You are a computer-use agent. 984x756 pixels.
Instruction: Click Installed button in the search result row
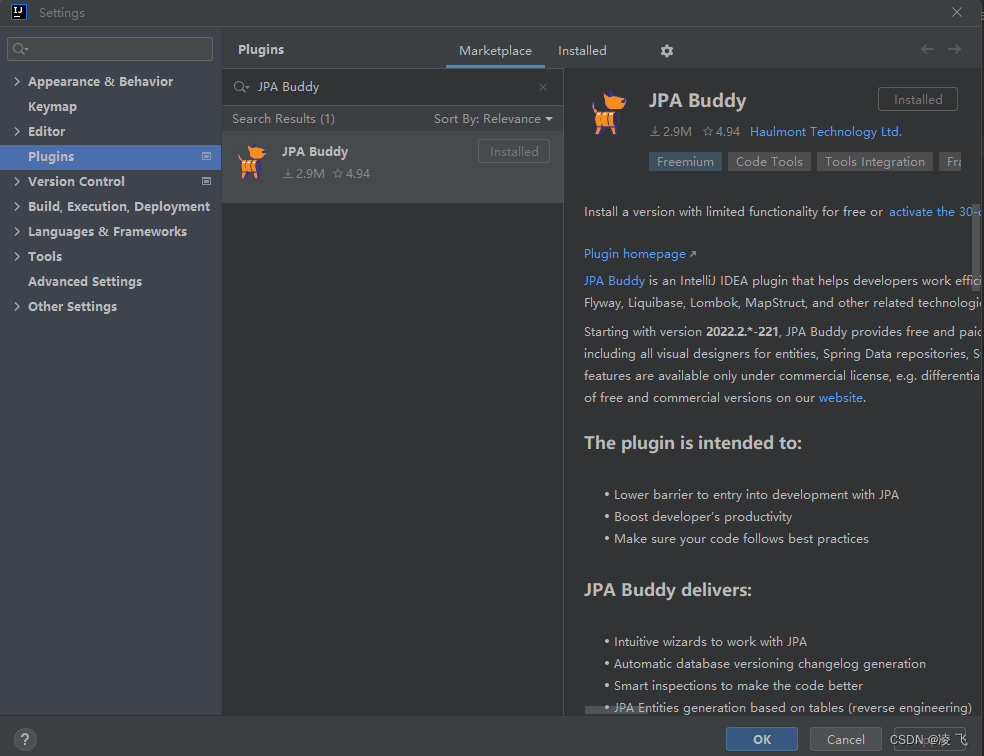[514, 151]
